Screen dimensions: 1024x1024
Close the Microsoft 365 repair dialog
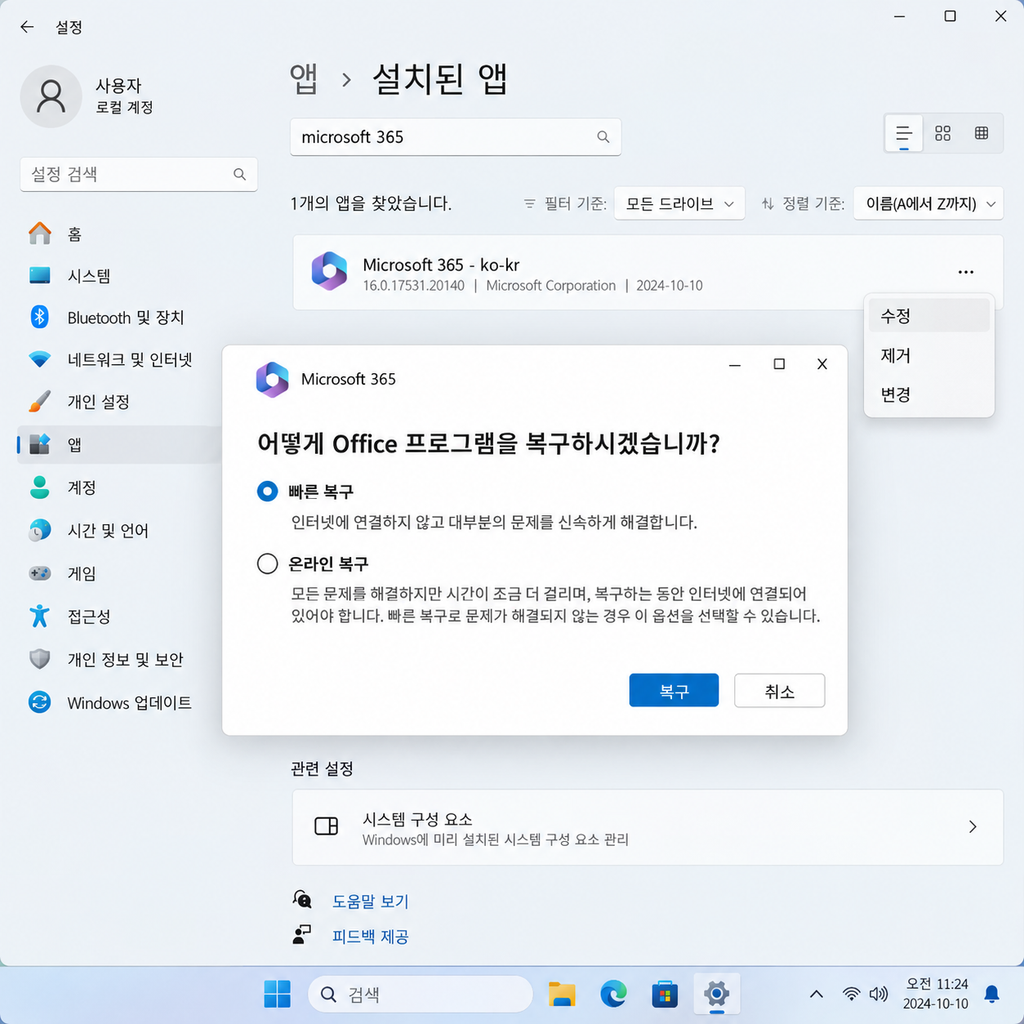pos(822,364)
